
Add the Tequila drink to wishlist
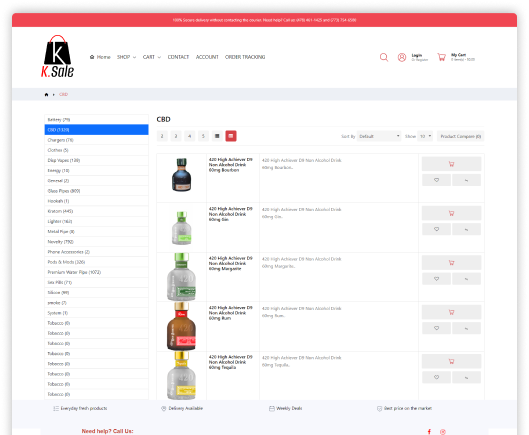(x=436, y=377)
